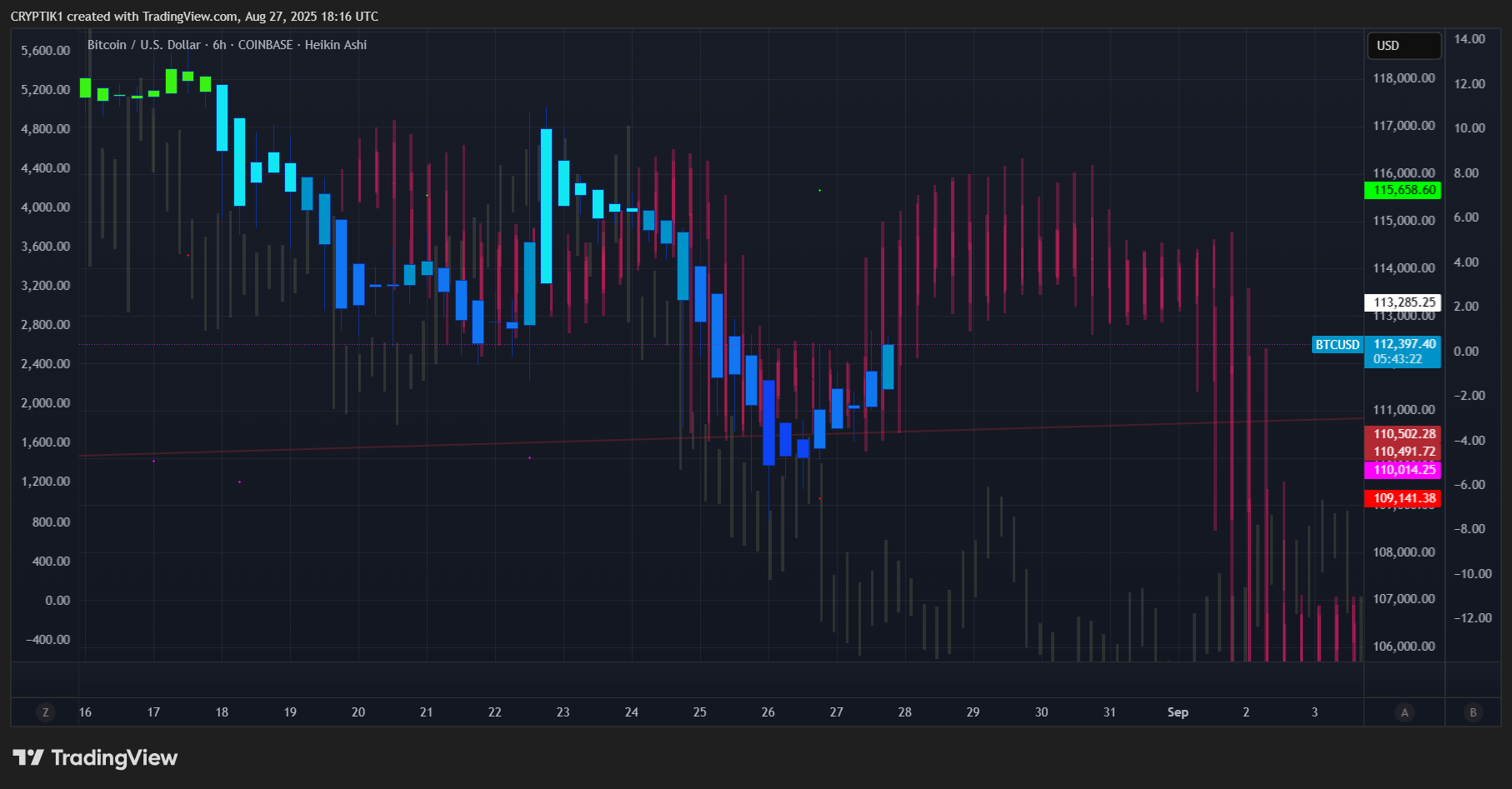Click date '30' on the time axis
Viewport: 1512px width, 789px height.
(1042, 712)
